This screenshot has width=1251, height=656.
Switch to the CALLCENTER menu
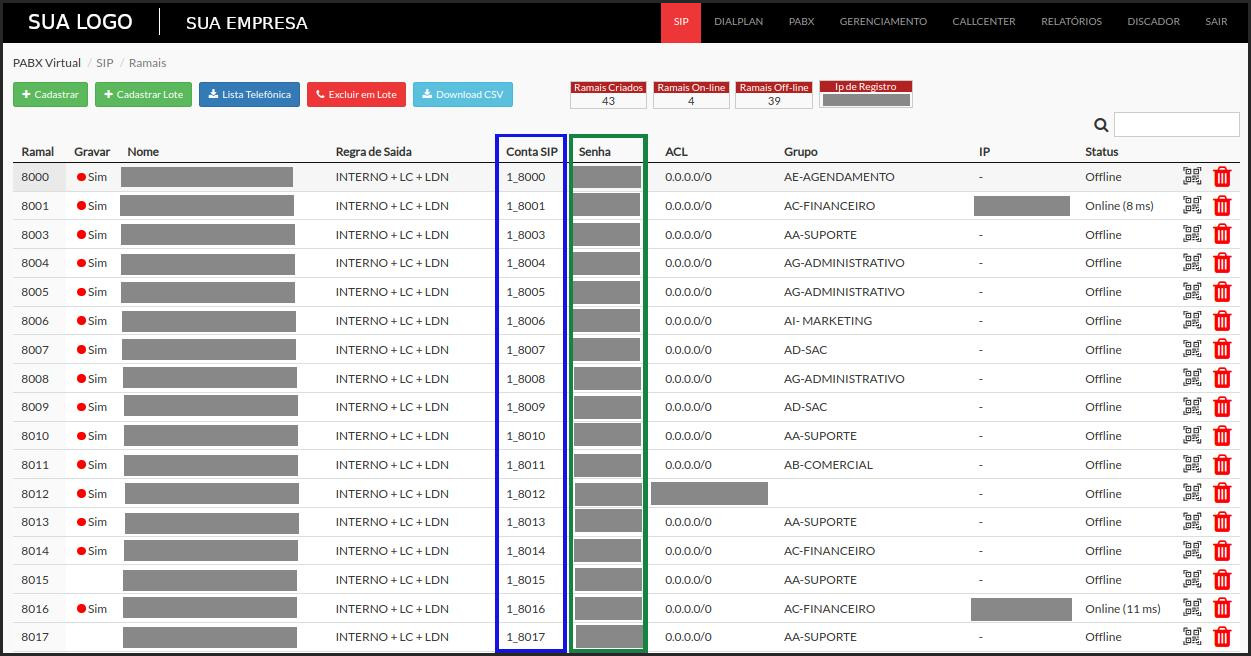(x=984, y=22)
